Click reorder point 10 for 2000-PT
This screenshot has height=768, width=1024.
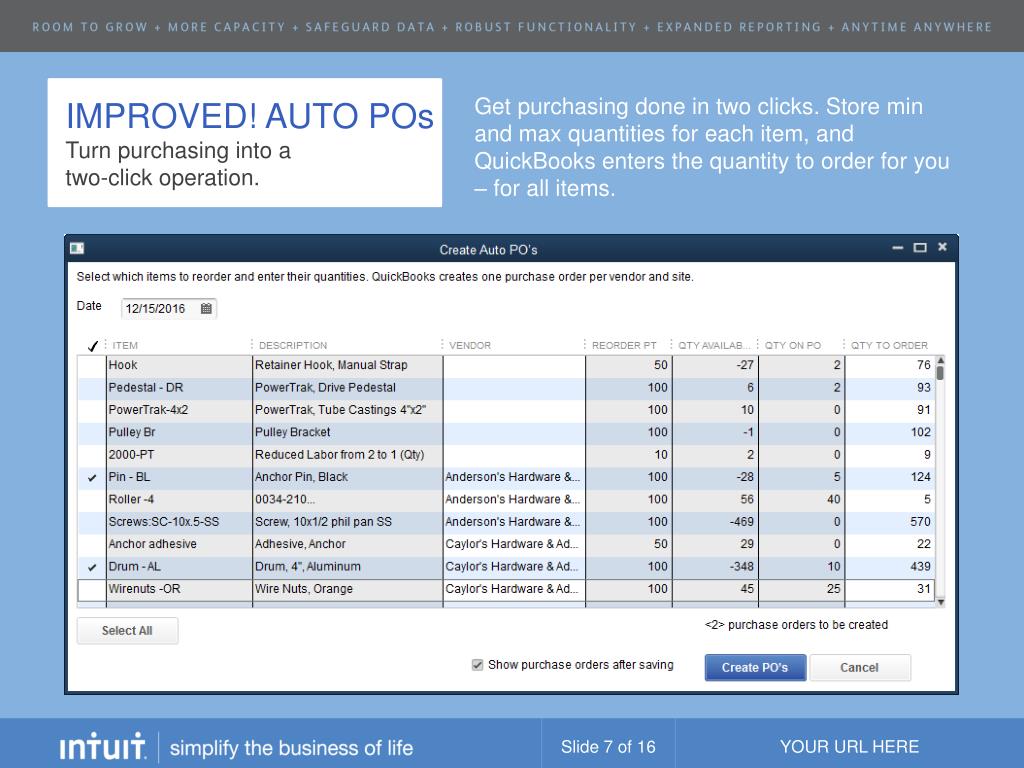click(628, 455)
